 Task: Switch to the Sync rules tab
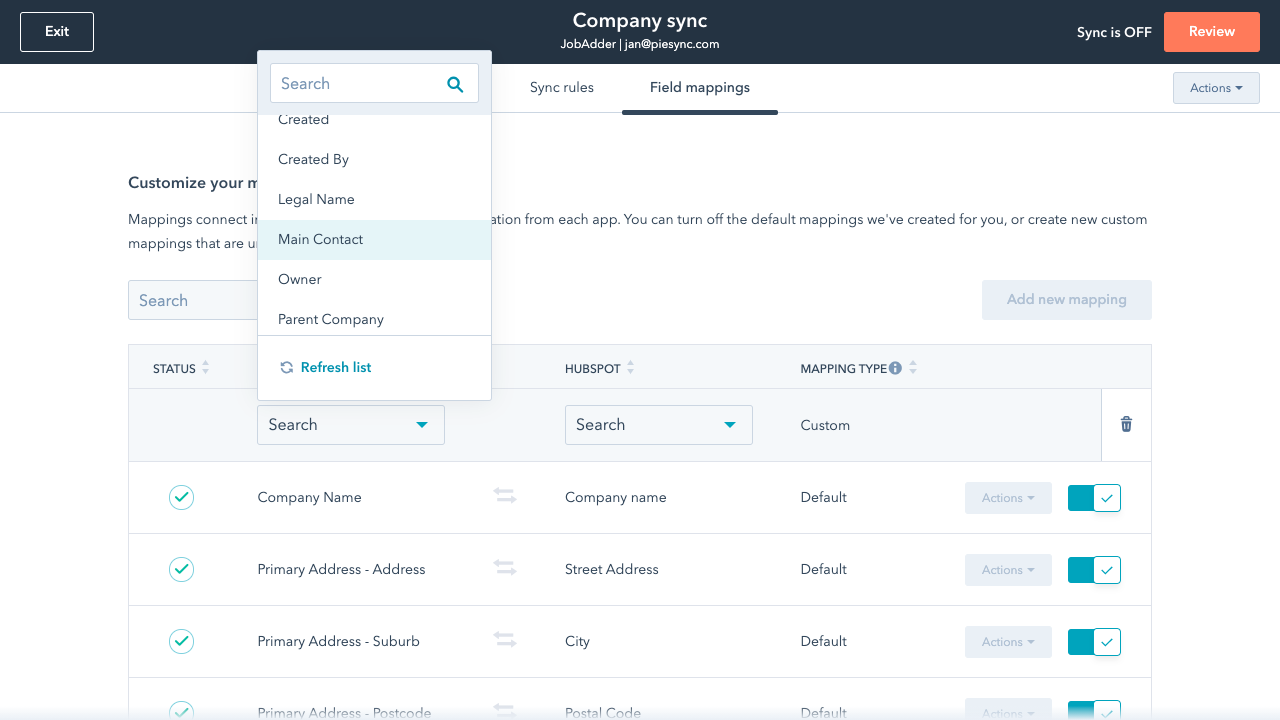(x=561, y=88)
